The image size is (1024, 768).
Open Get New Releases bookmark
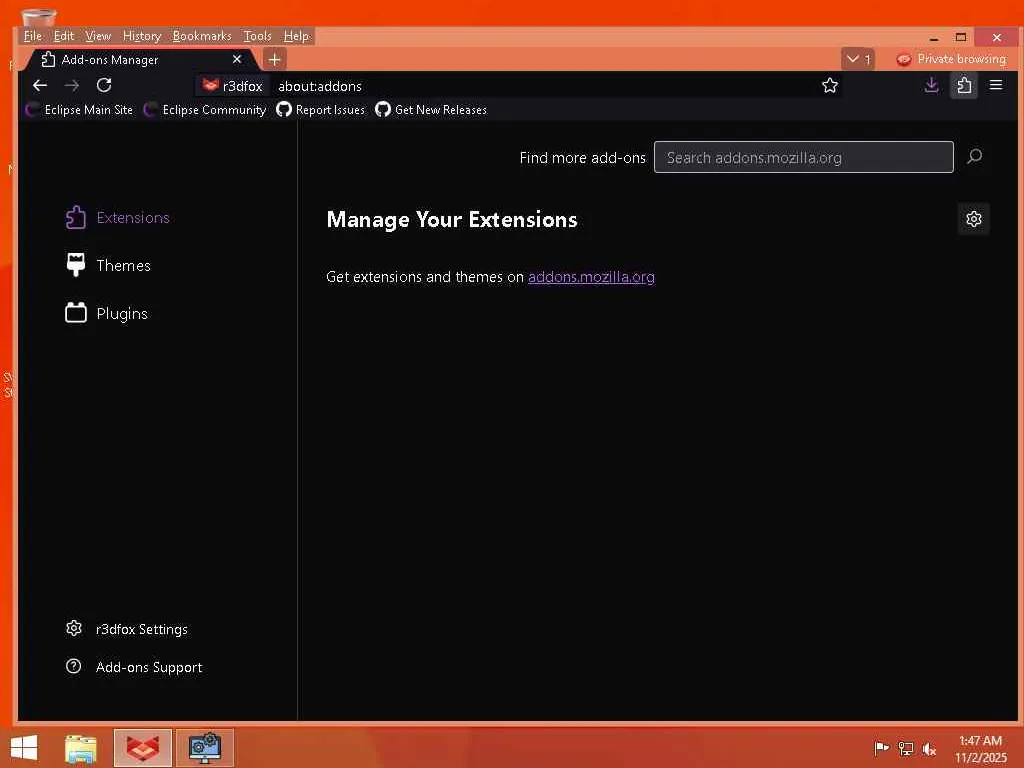click(431, 110)
